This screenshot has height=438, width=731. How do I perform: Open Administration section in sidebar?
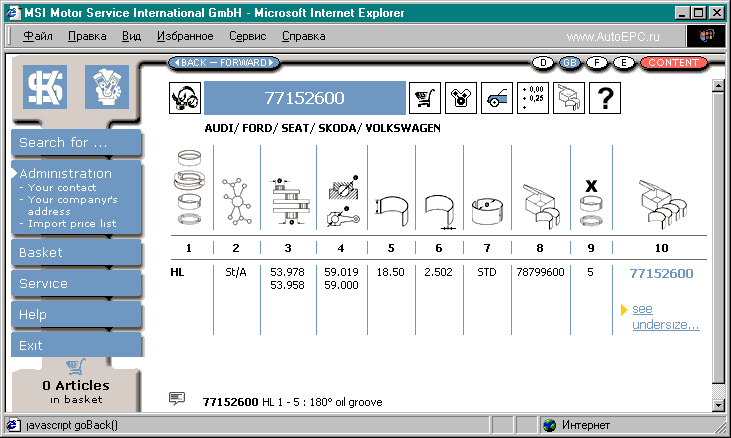click(66, 173)
